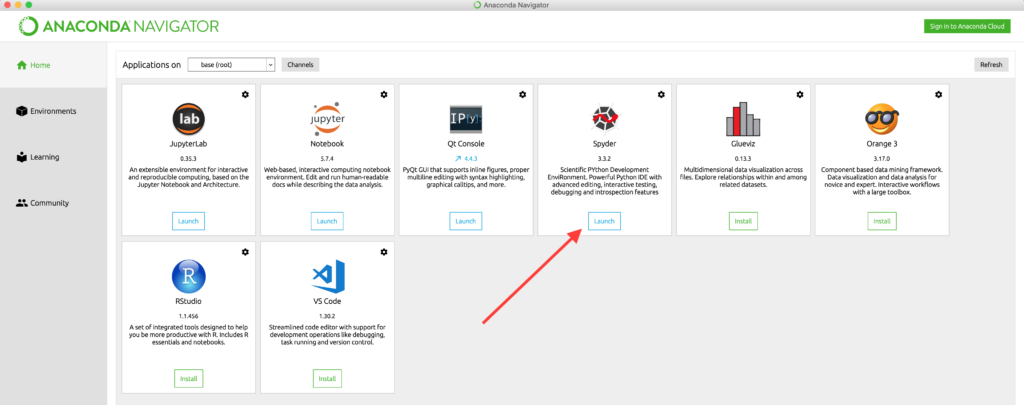Viewport: 1024px width, 405px height.
Task: Click the 'Applications on' label
Action: coord(152,65)
